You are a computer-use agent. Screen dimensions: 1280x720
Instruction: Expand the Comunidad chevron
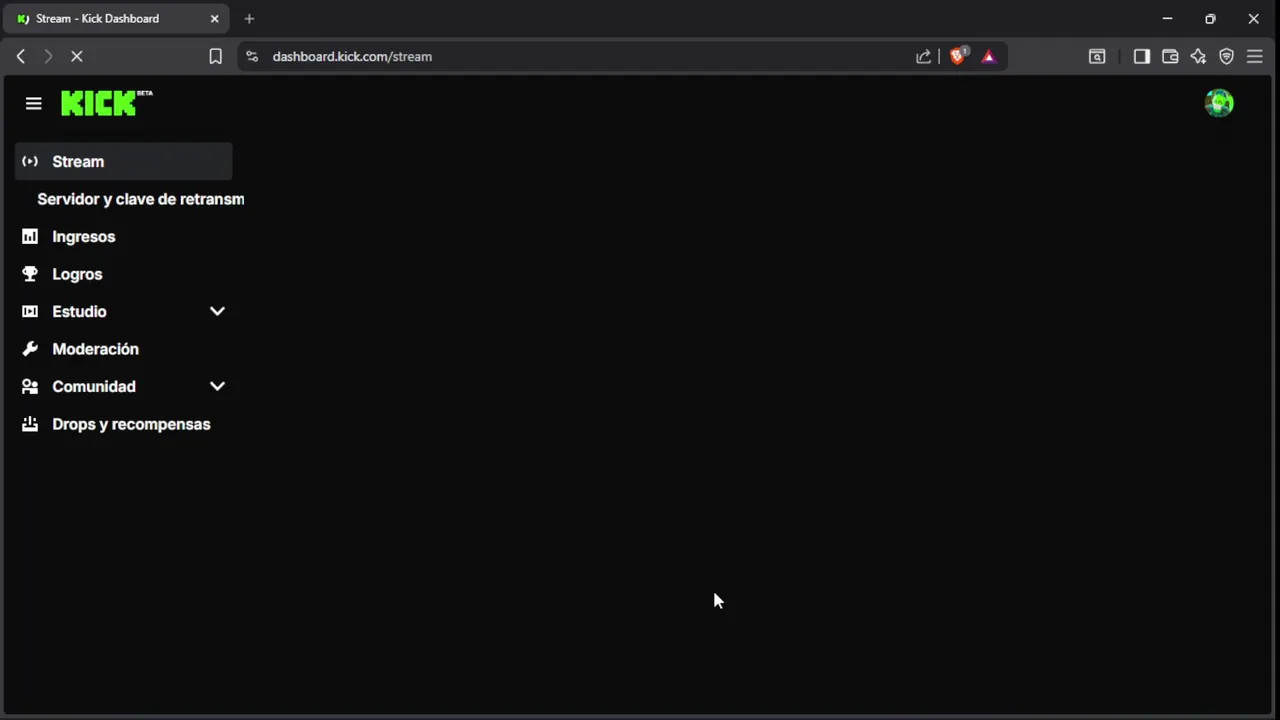217,386
